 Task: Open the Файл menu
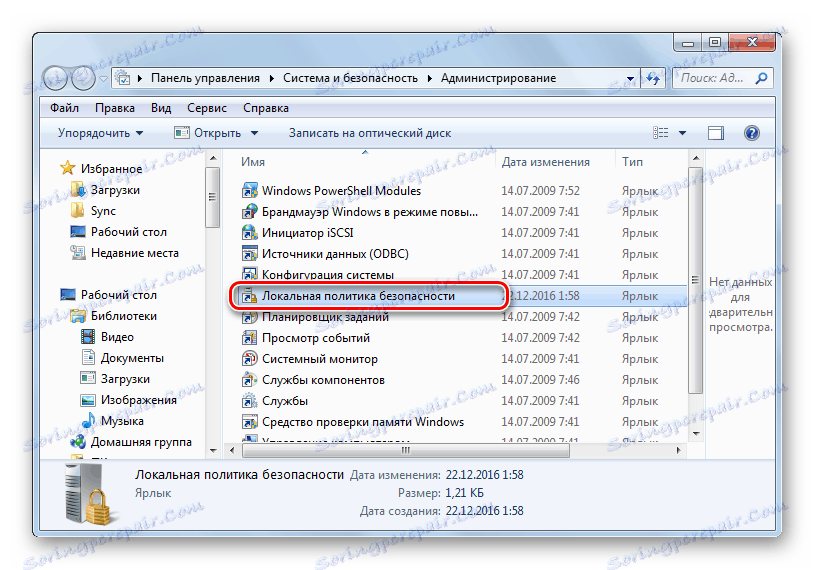pos(64,108)
